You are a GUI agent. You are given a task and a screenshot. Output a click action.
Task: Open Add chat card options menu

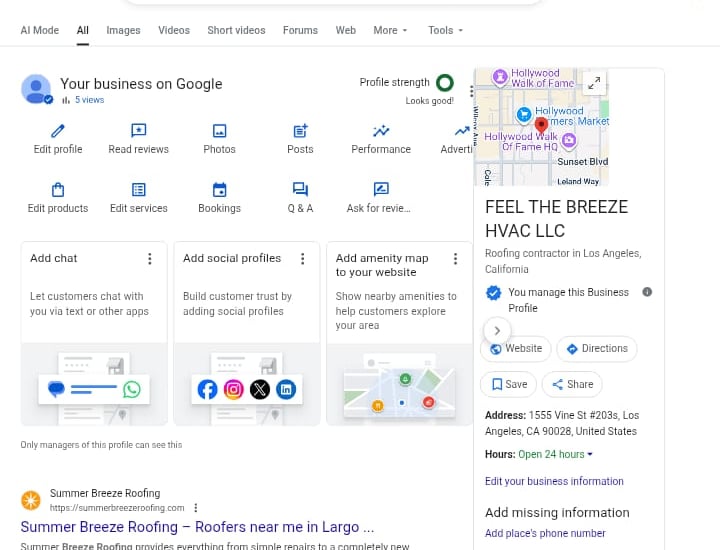coord(150,259)
